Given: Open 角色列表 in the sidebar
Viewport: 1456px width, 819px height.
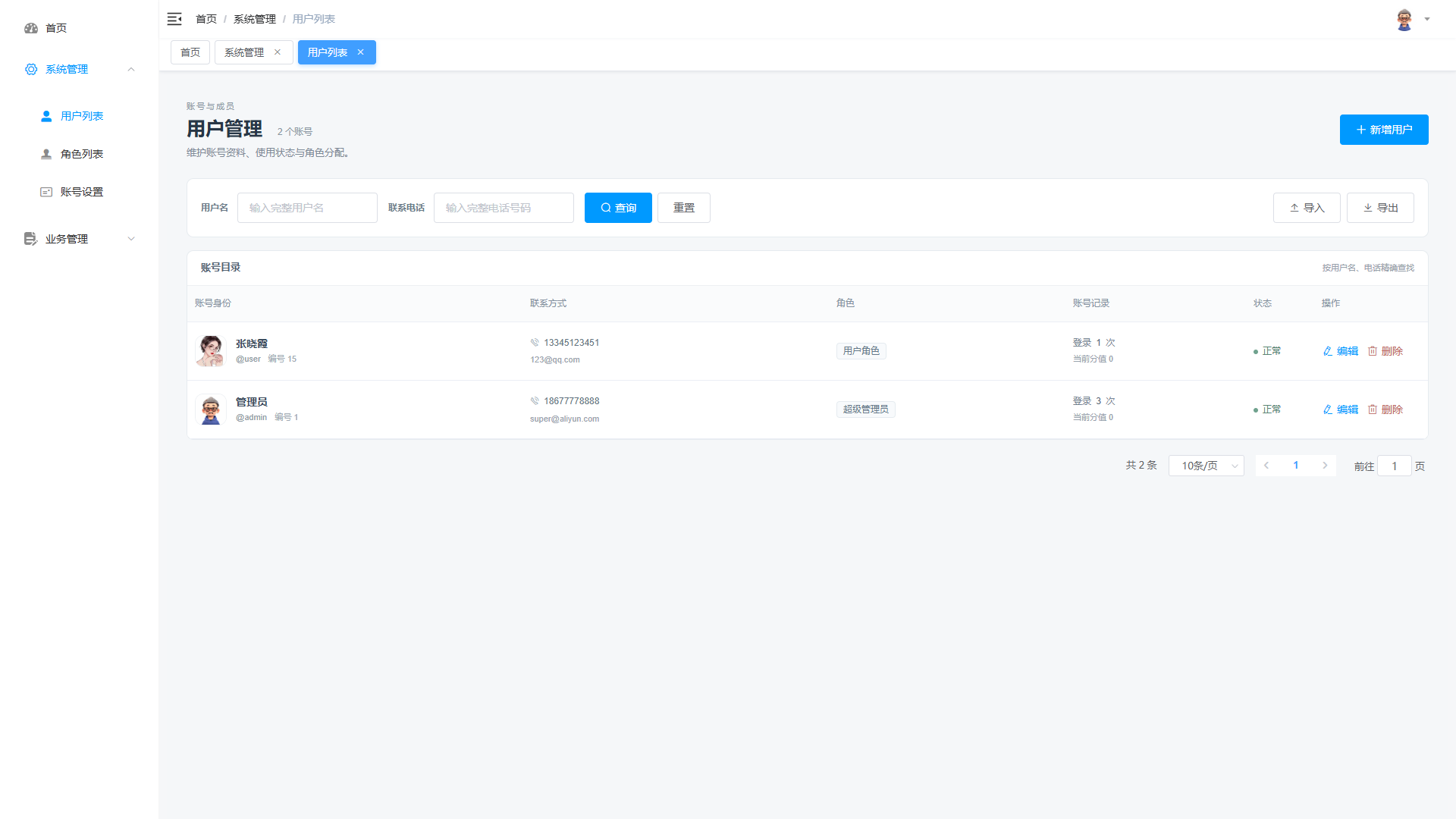Looking at the screenshot, I should [80, 154].
